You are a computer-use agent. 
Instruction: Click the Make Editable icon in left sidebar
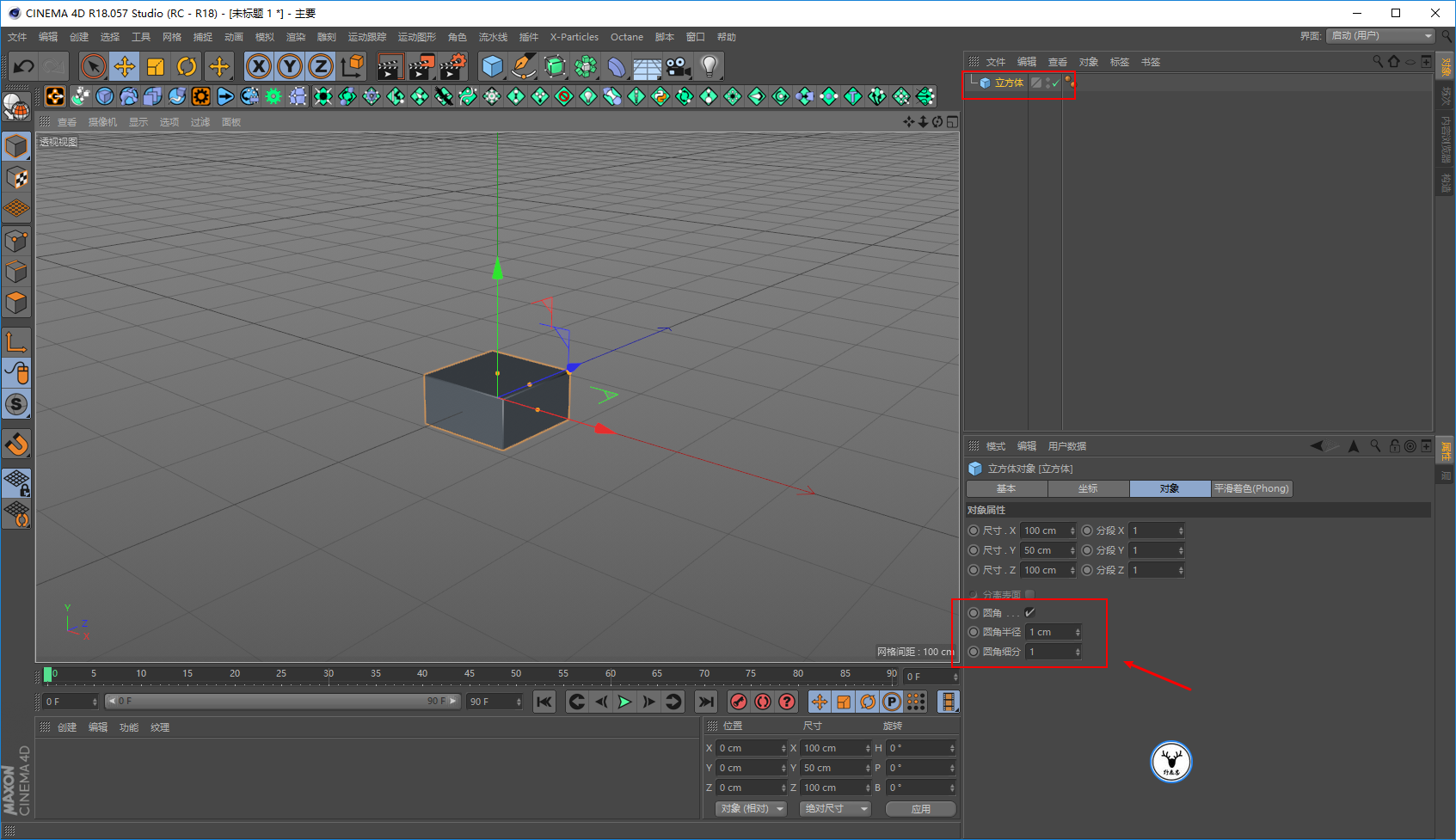16,107
